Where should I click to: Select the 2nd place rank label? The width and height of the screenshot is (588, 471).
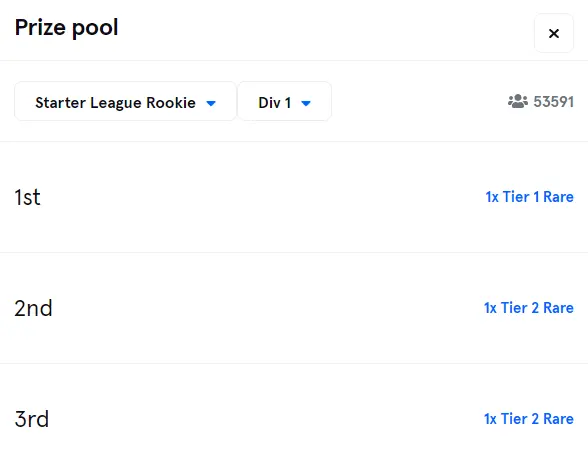tap(33, 308)
